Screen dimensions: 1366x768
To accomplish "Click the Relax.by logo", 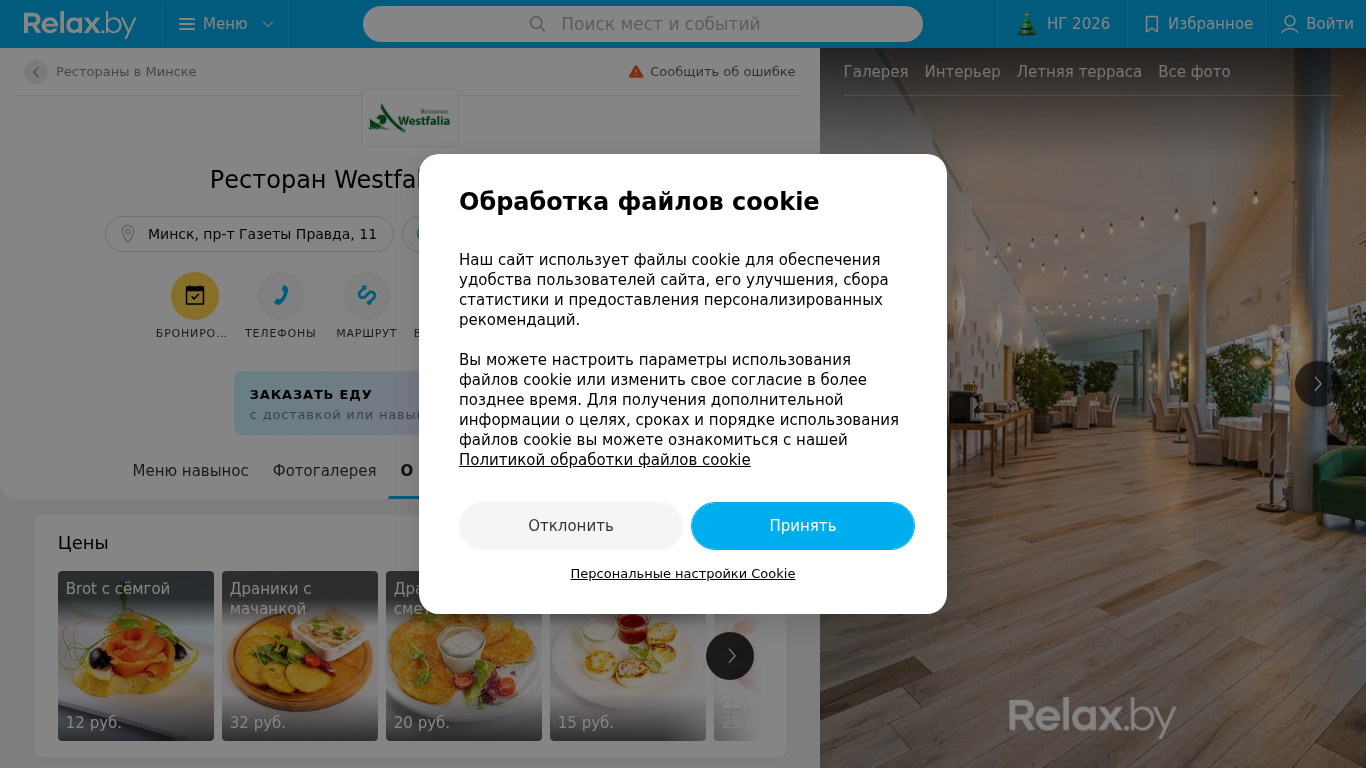I will [80, 24].
